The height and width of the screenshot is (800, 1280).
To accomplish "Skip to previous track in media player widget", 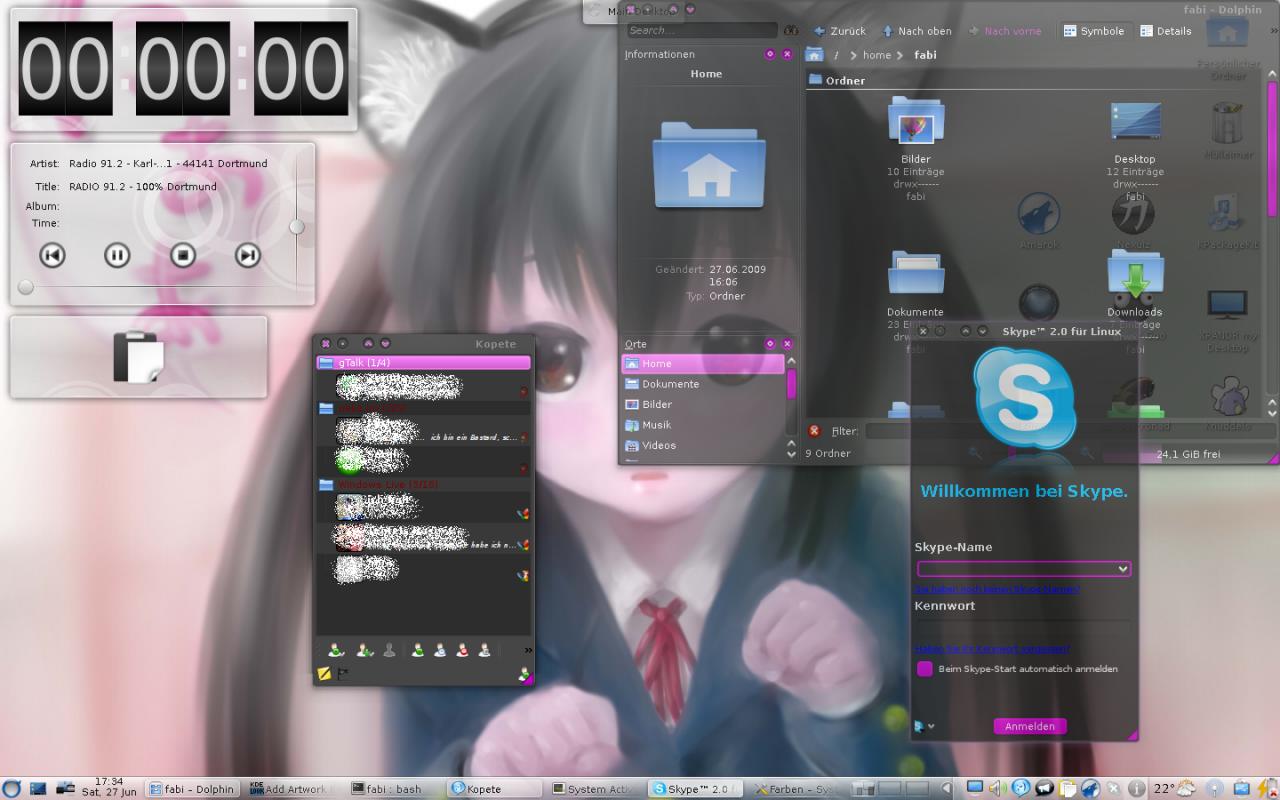I will click(52, 255).
